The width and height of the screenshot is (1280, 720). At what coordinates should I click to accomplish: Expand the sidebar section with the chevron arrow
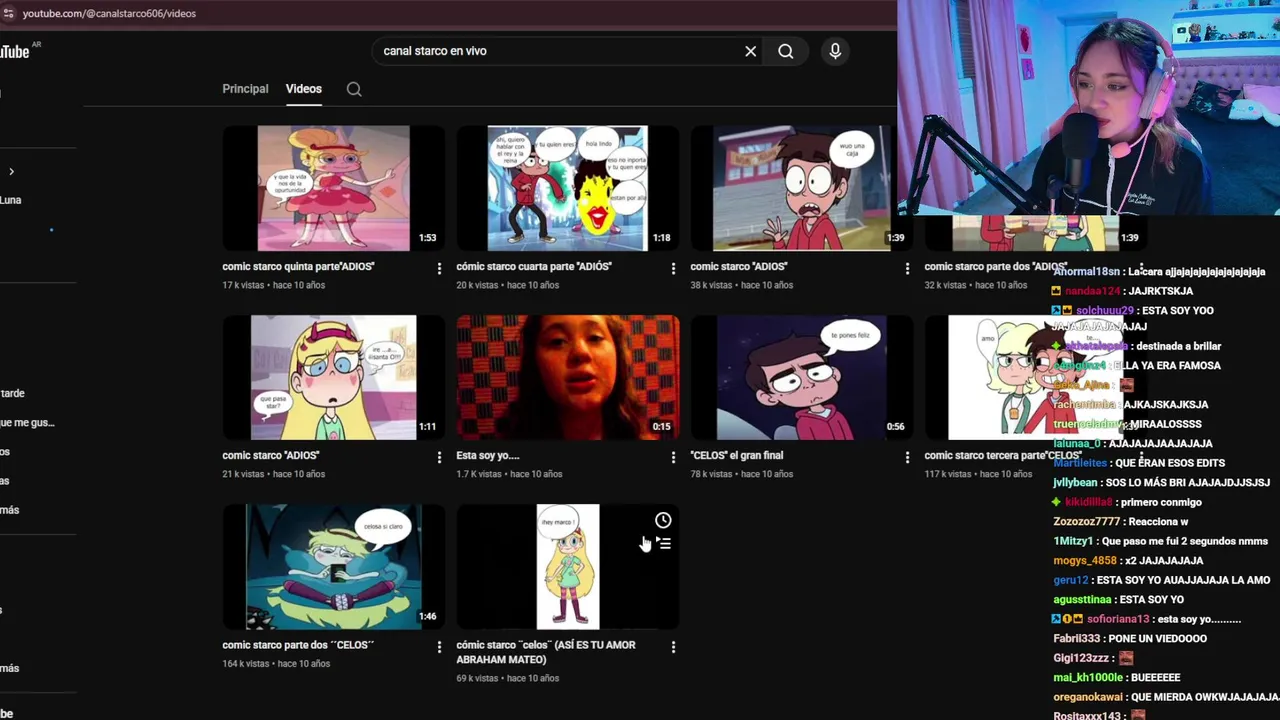point(11,172)
